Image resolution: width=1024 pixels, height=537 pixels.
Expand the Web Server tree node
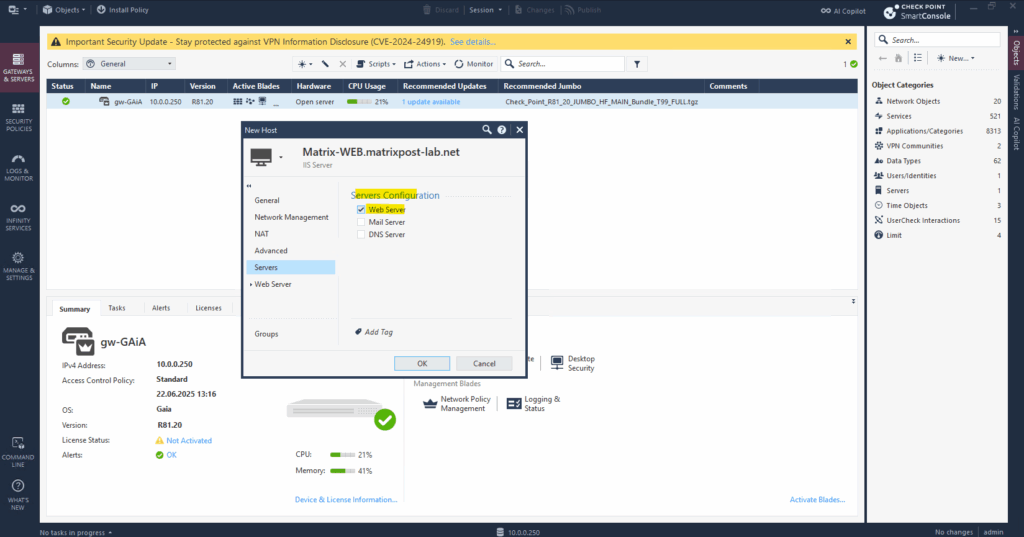(251, 285)
